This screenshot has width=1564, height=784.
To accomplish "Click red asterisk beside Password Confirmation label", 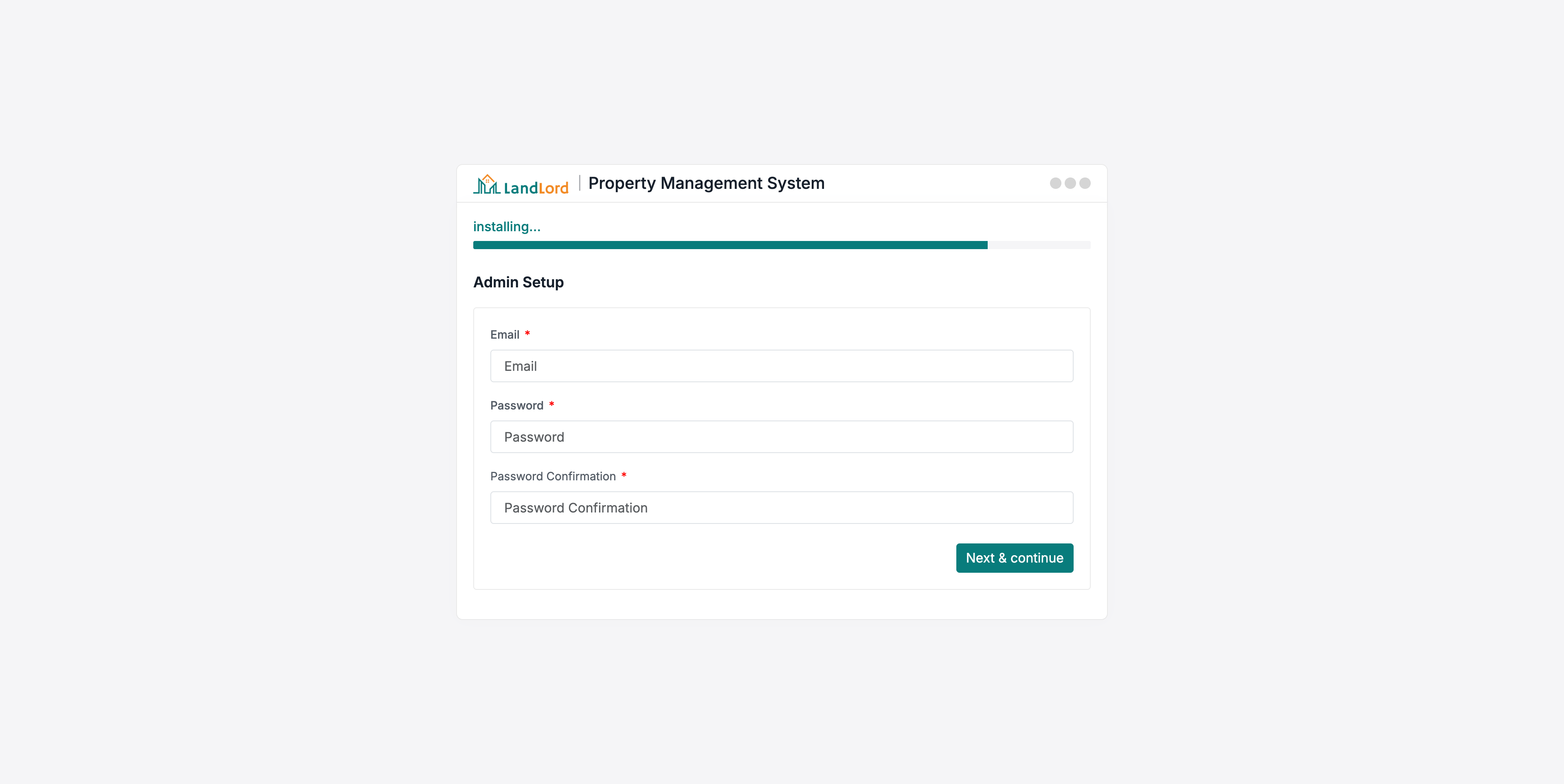I will point(624,475).
